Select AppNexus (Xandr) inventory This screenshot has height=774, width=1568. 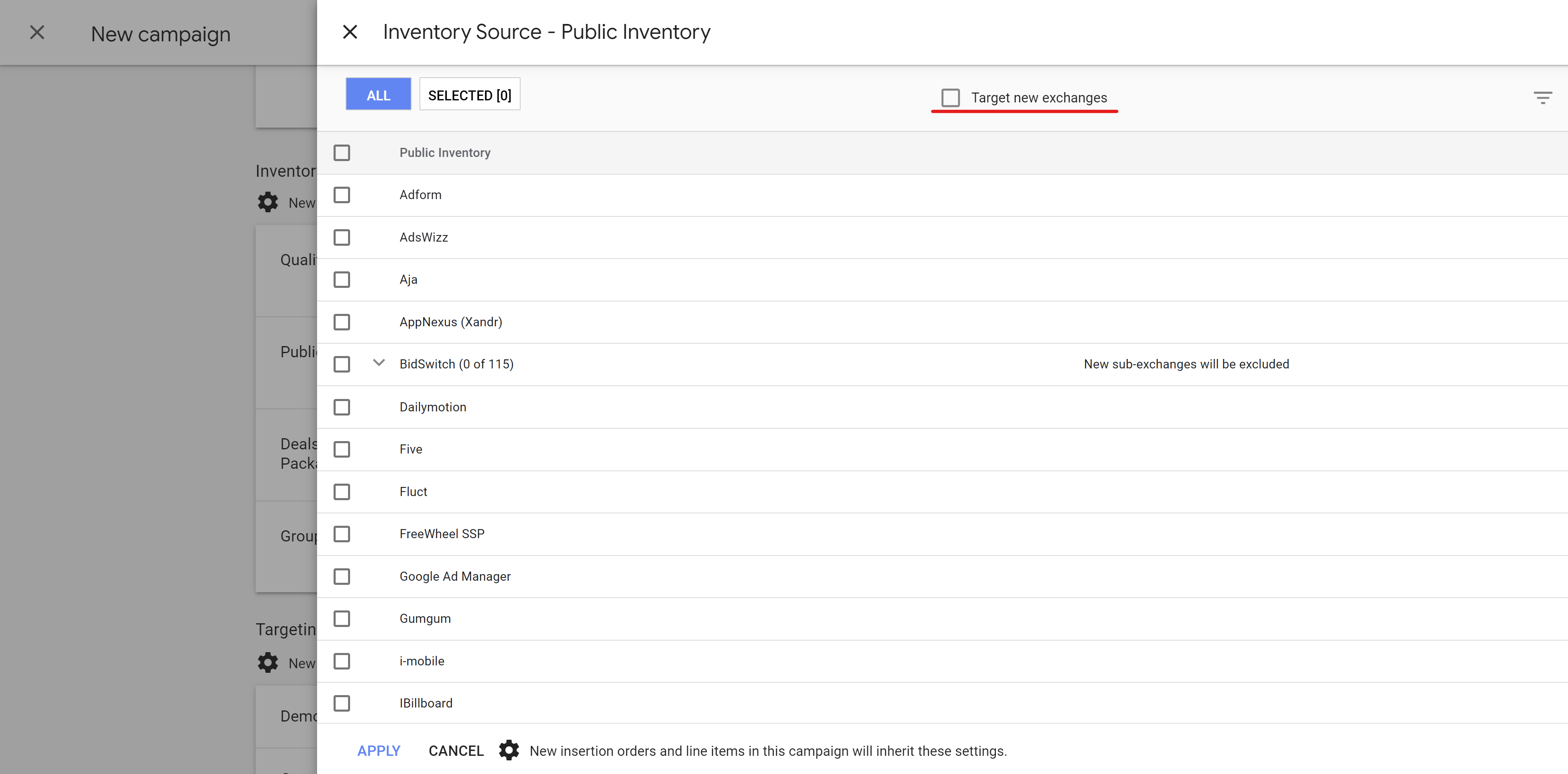click(x=342, y=322)
